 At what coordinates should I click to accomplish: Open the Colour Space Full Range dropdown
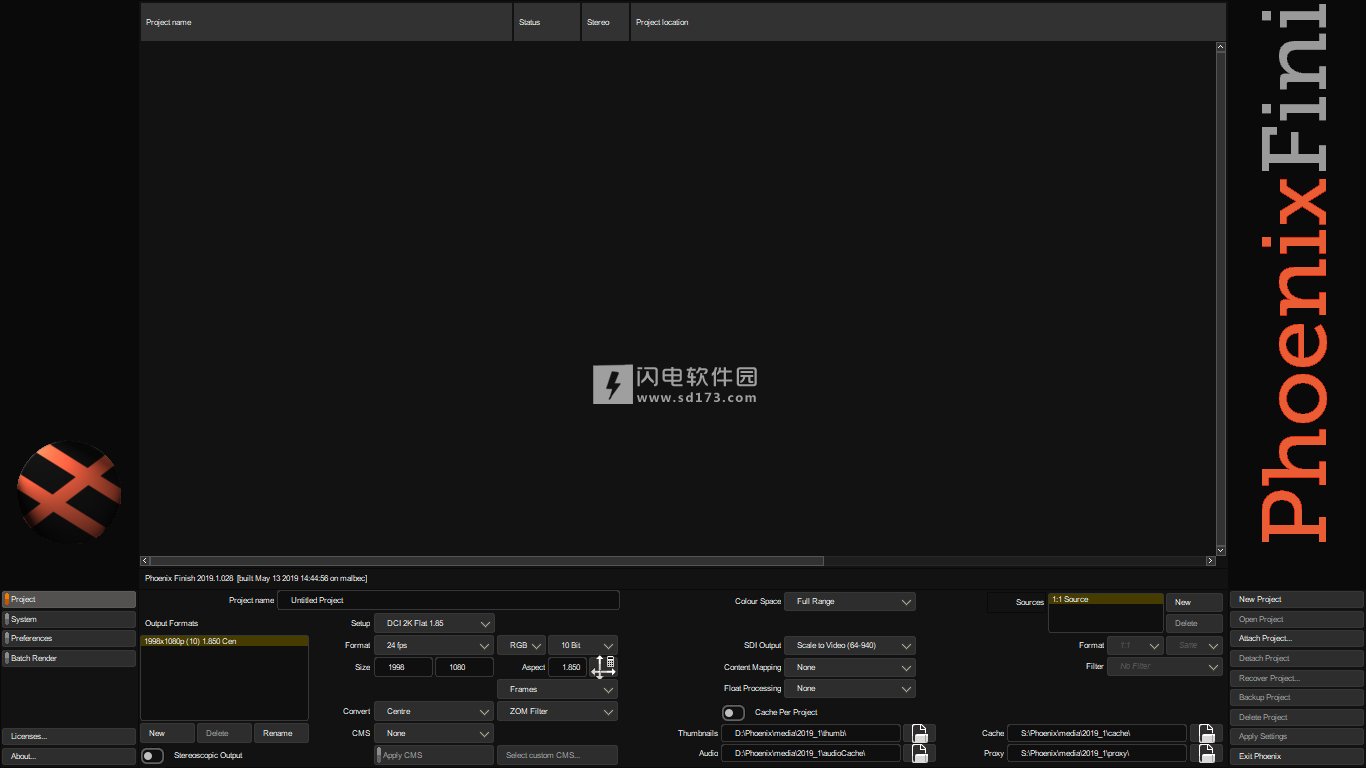pyautogui.click(x=850, y=601)
